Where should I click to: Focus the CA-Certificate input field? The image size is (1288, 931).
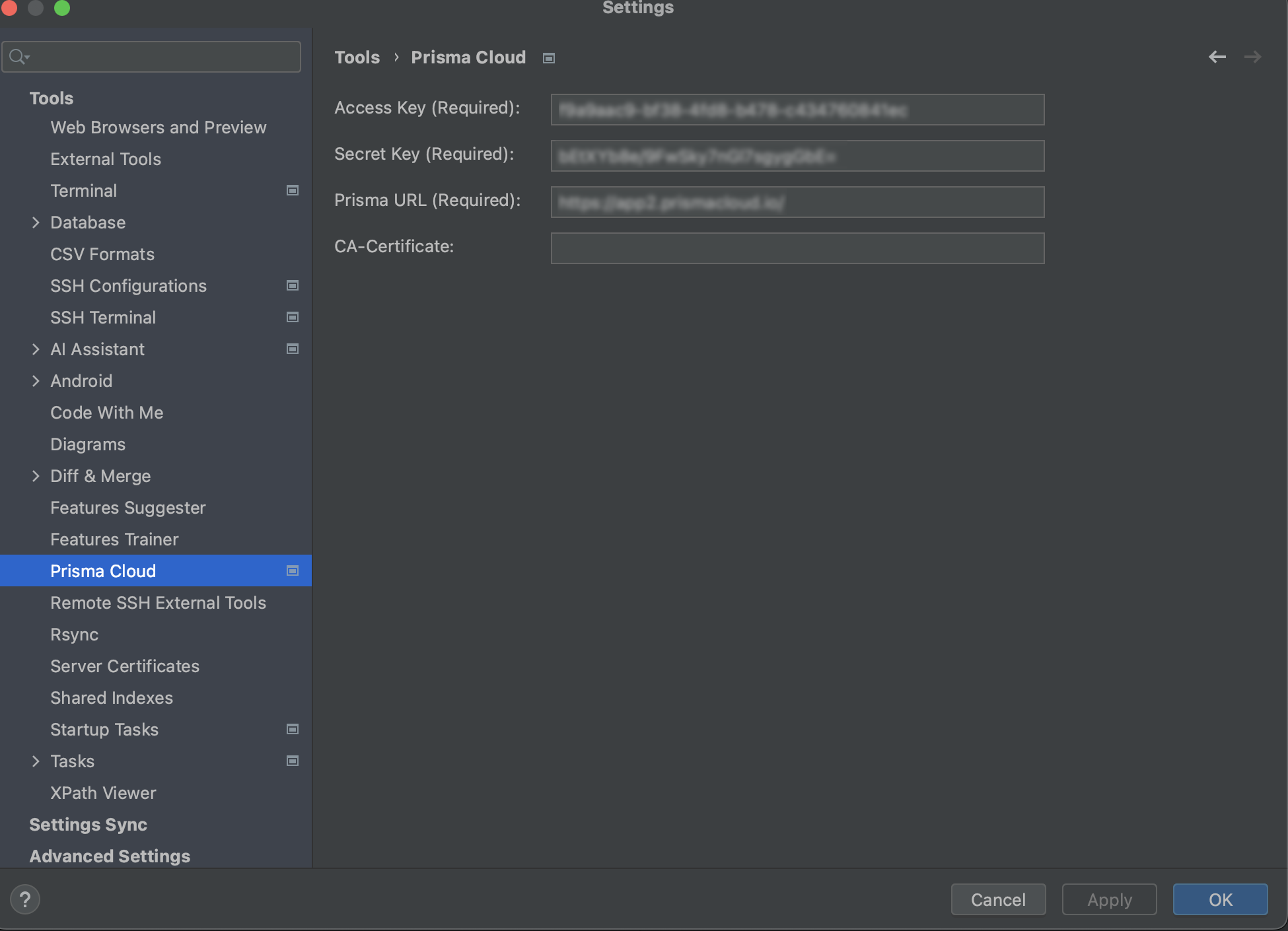coord(797,248)
